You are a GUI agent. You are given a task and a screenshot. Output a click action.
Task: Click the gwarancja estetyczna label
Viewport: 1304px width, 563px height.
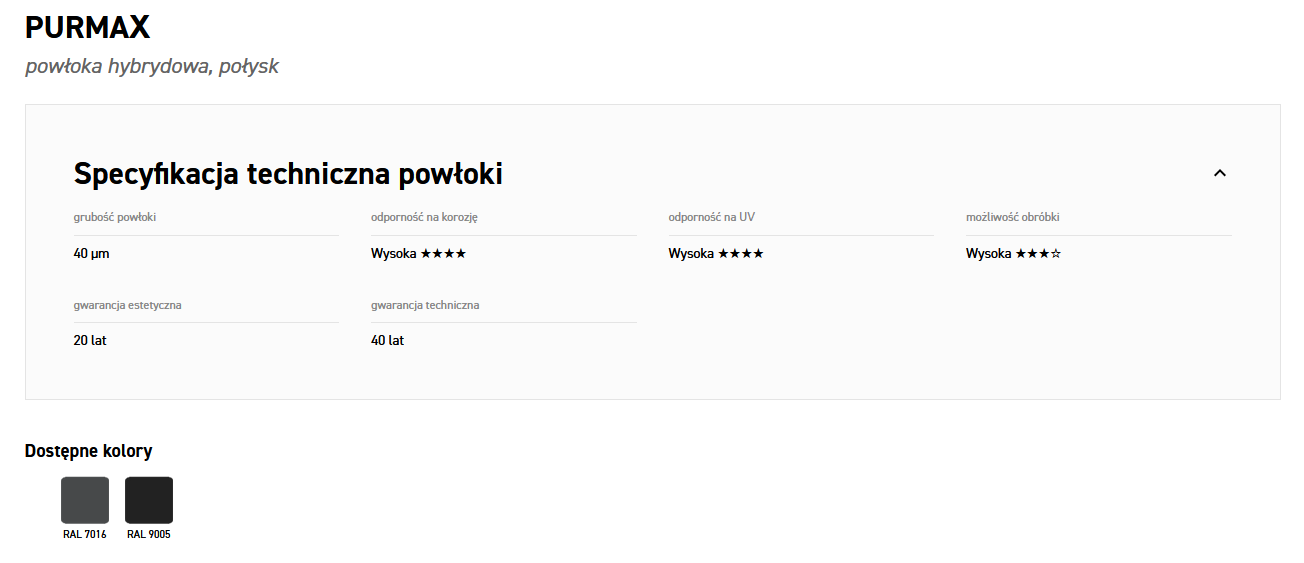coord(128,305)
